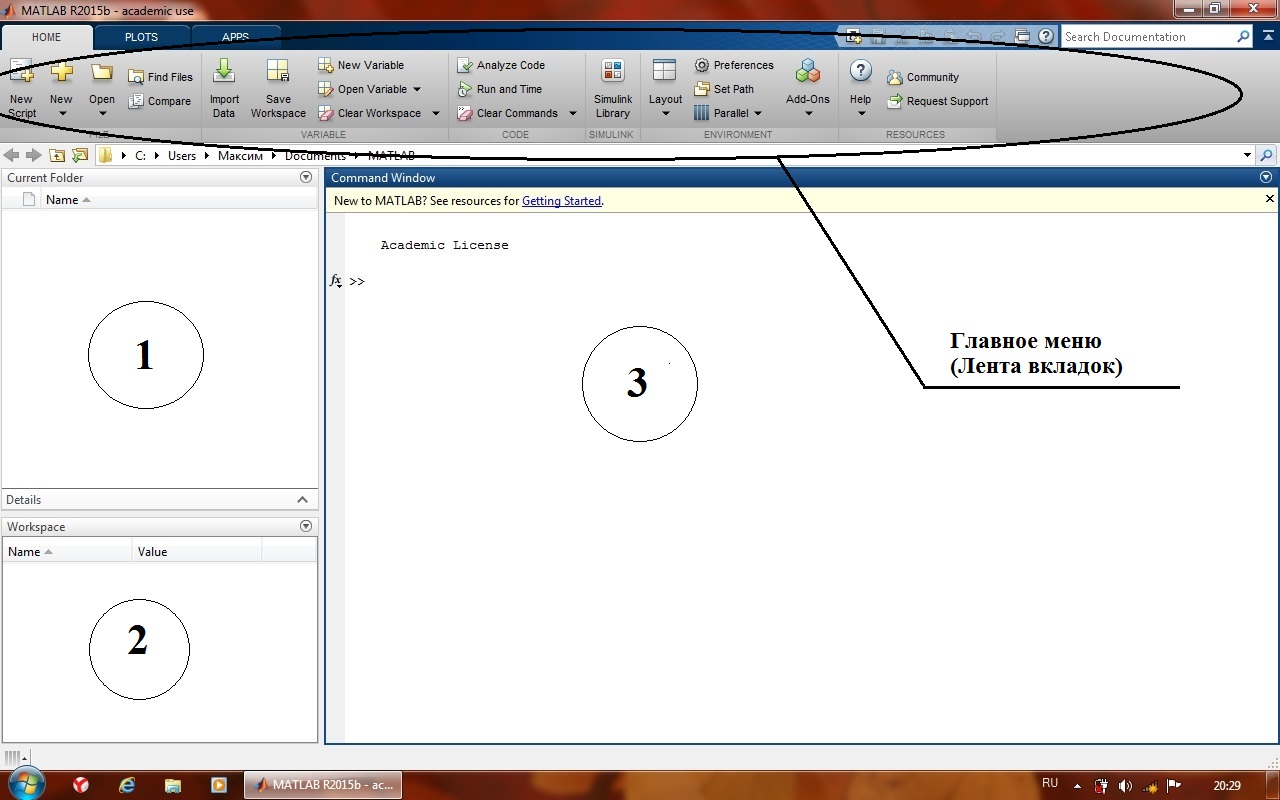Open the Current Folder panel actions menu

307,177
